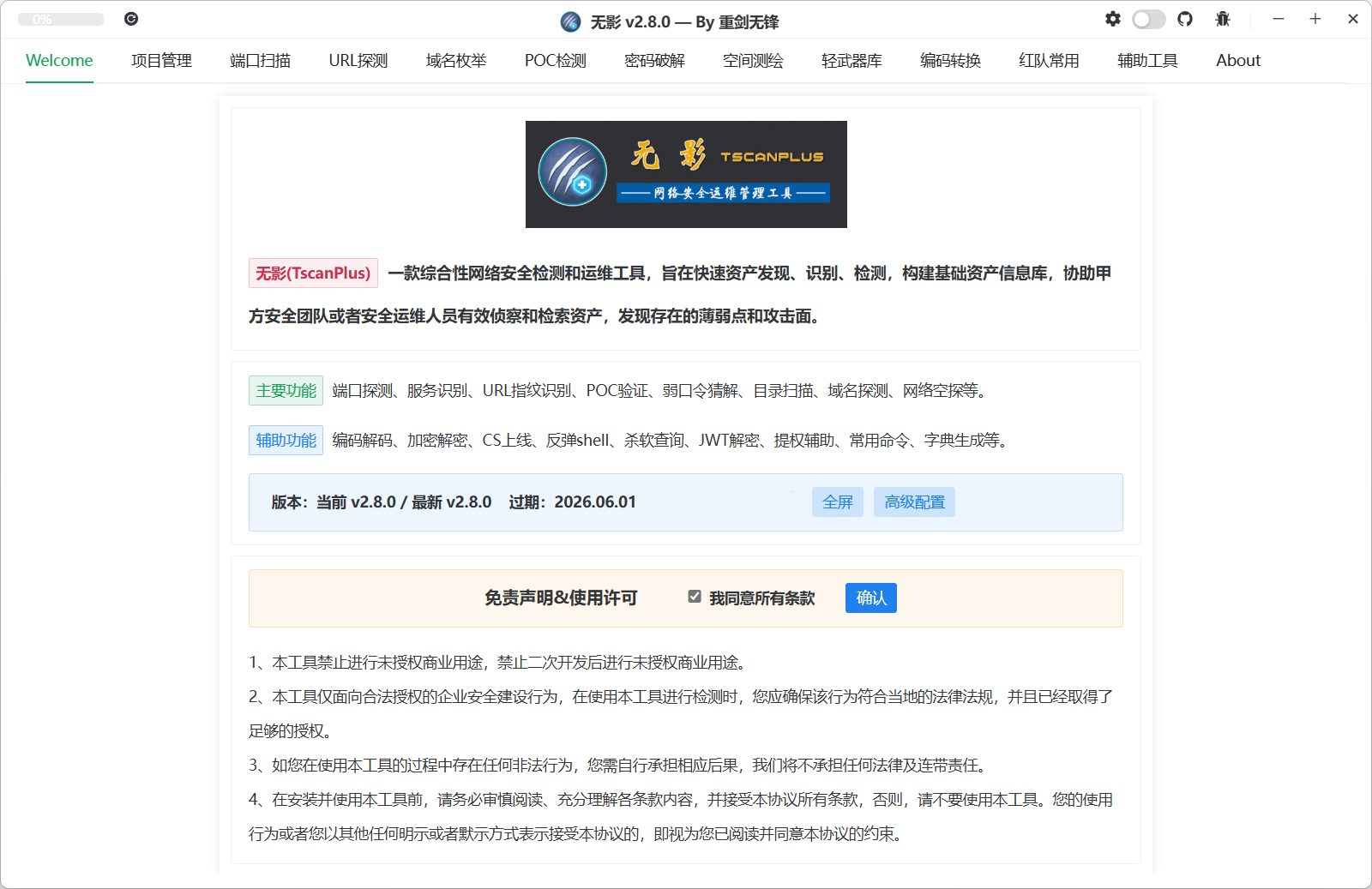Click the 无影(TscanPlus) red tag
Image resolution: width=1372 pixels, height=889 pixels.
click(x=313, y=273)
